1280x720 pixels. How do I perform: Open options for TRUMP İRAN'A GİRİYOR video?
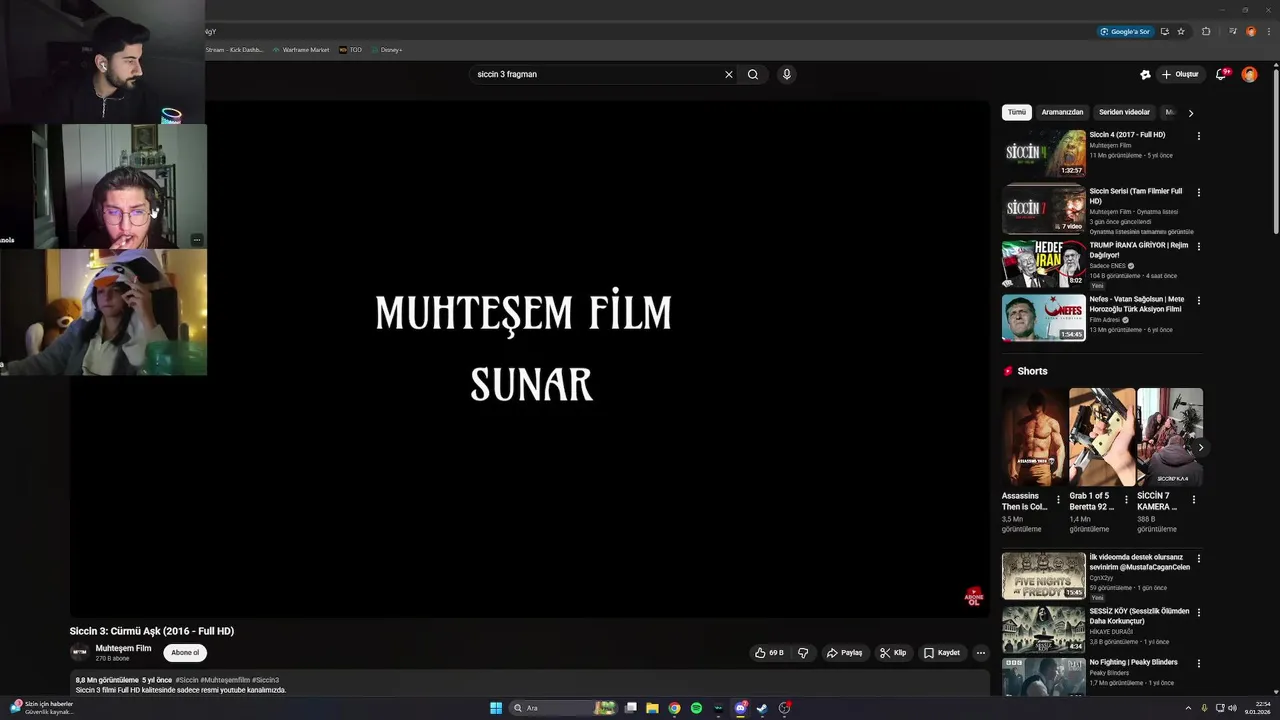(x=1199, y=246)
